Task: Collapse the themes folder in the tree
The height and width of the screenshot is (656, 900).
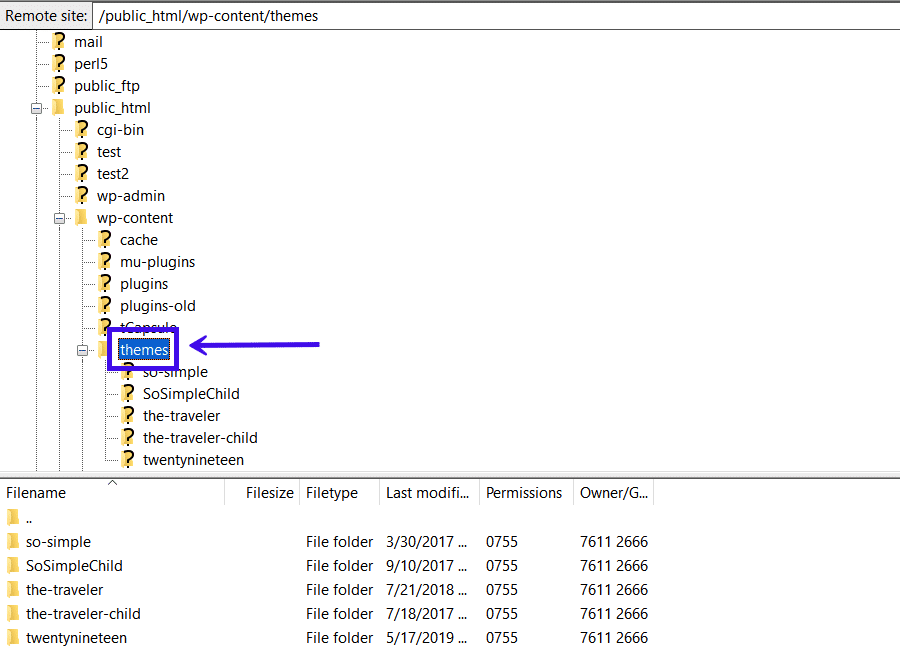Action: pos(82,349)
